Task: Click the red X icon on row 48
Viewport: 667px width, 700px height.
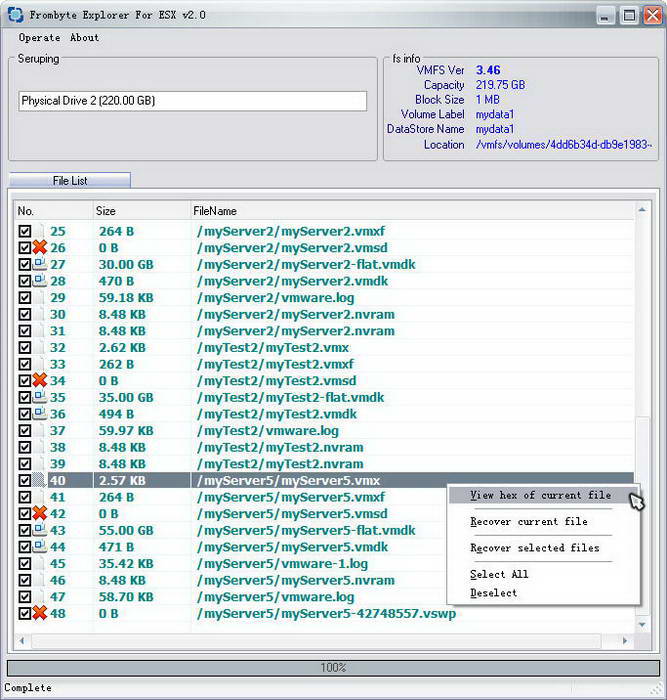Action: (40, 613)
